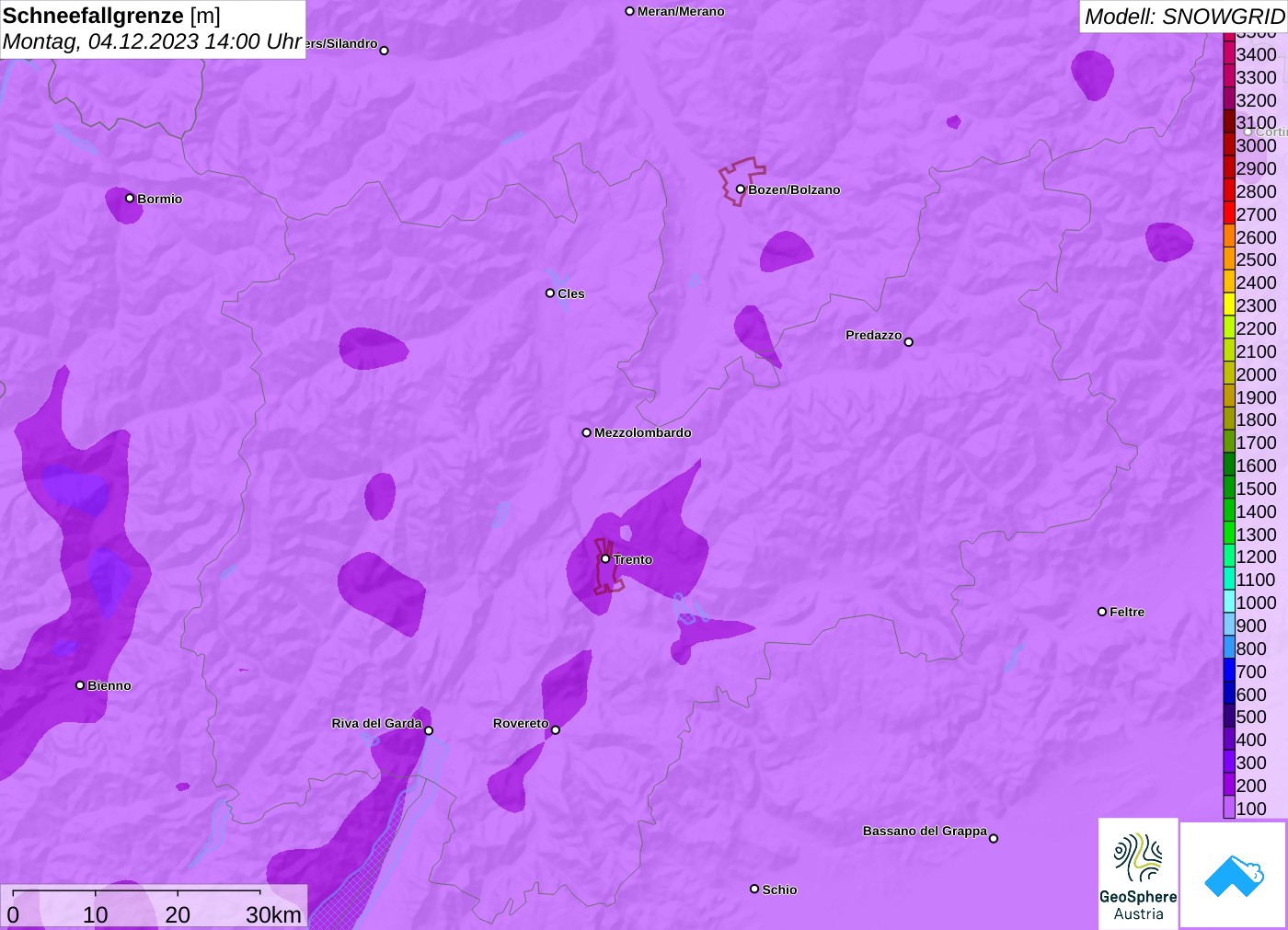Click the Rovereto label text
Image resolution: width=1288 pixels, height=930 pixels.
[521, 723]
